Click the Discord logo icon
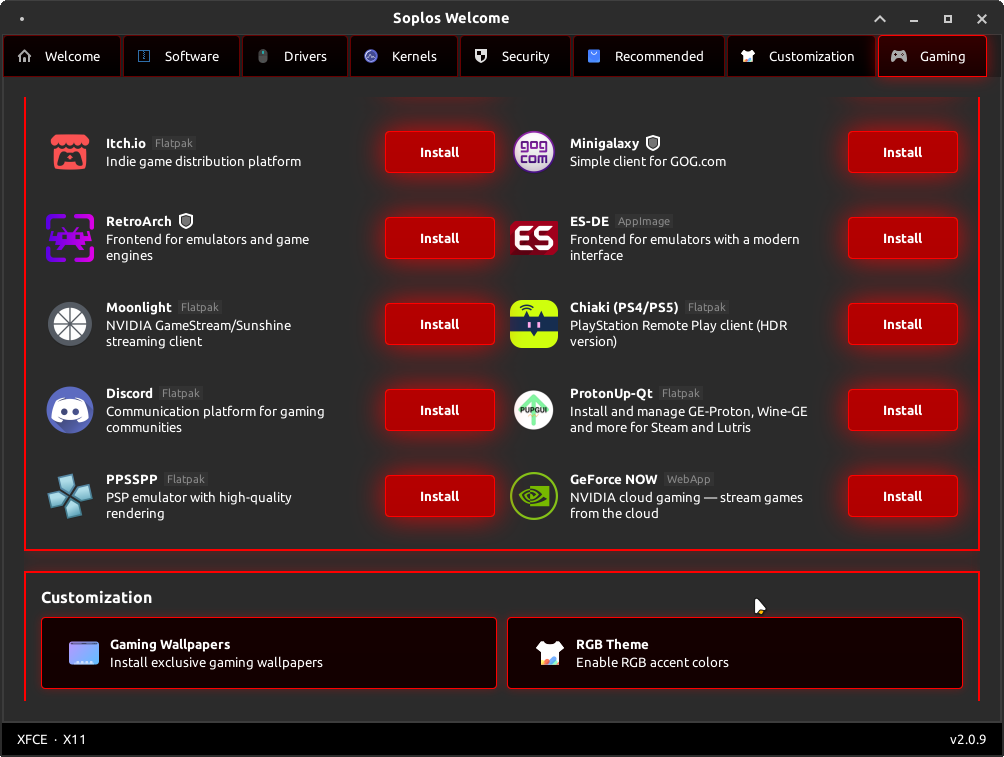The height and width of the screenshot is (757, 1004). (x=70, y=410)
